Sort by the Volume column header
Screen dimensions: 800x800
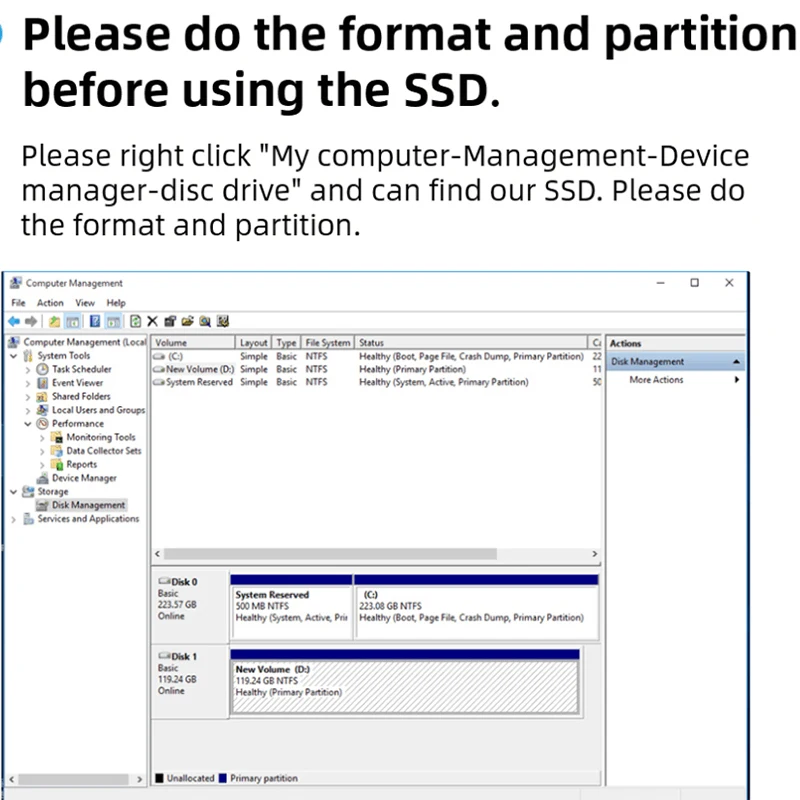coord(193,342)
